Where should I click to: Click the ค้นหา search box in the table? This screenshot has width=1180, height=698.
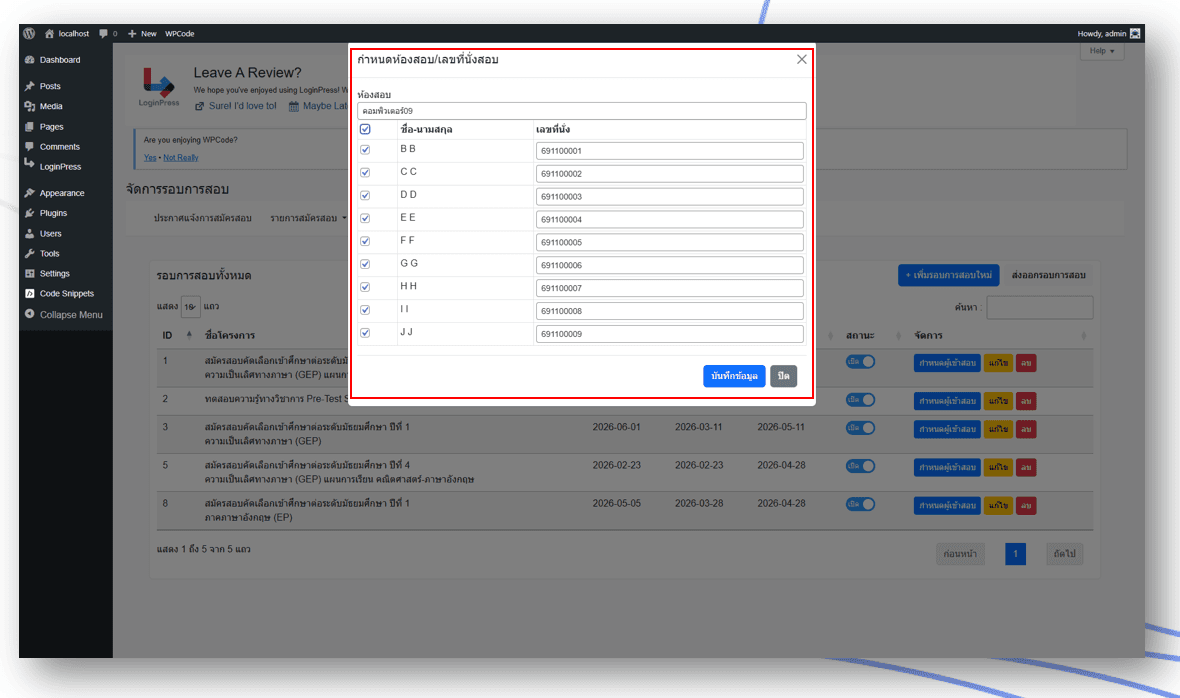coord(1039,307)
